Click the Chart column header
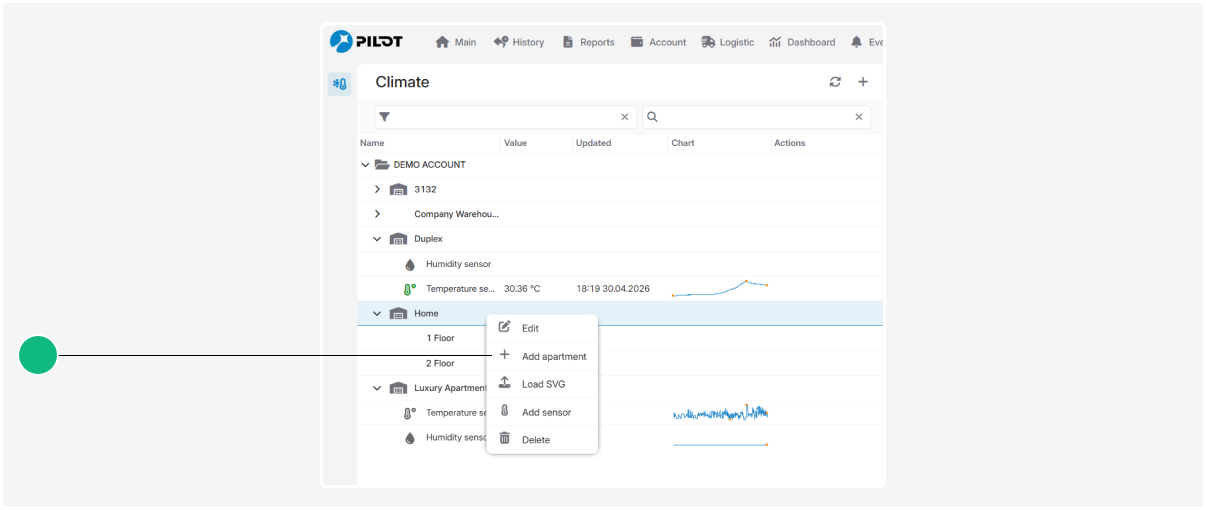Screen dimensions: 1206x510 683,143
